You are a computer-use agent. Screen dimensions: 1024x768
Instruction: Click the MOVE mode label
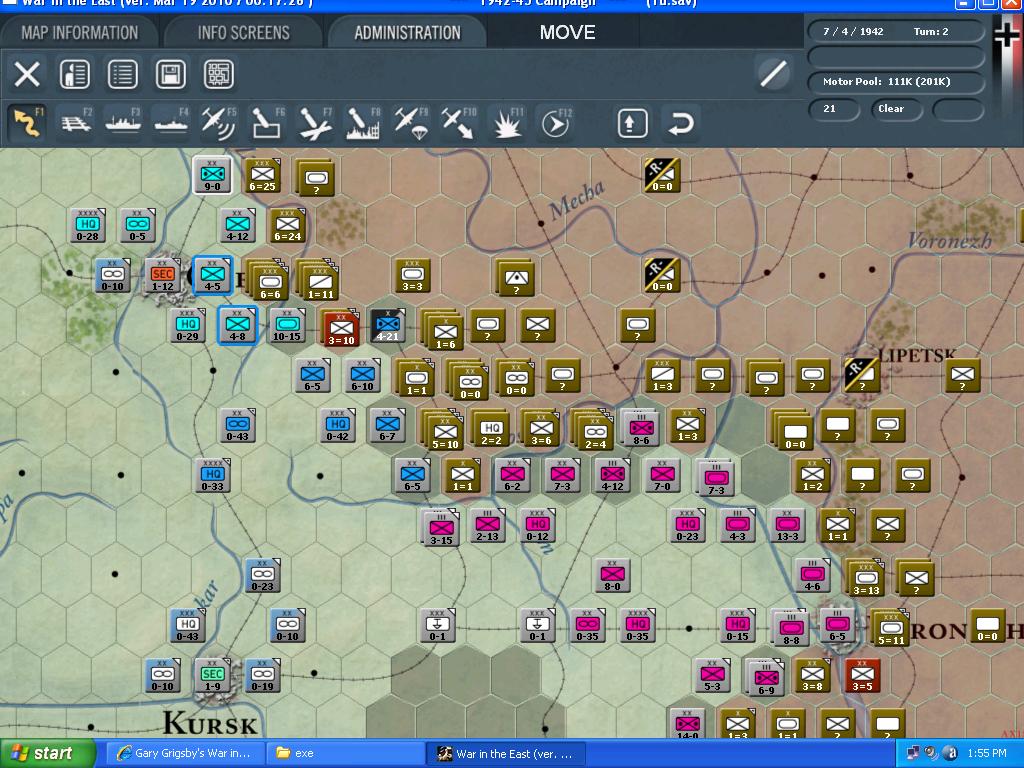567,32
